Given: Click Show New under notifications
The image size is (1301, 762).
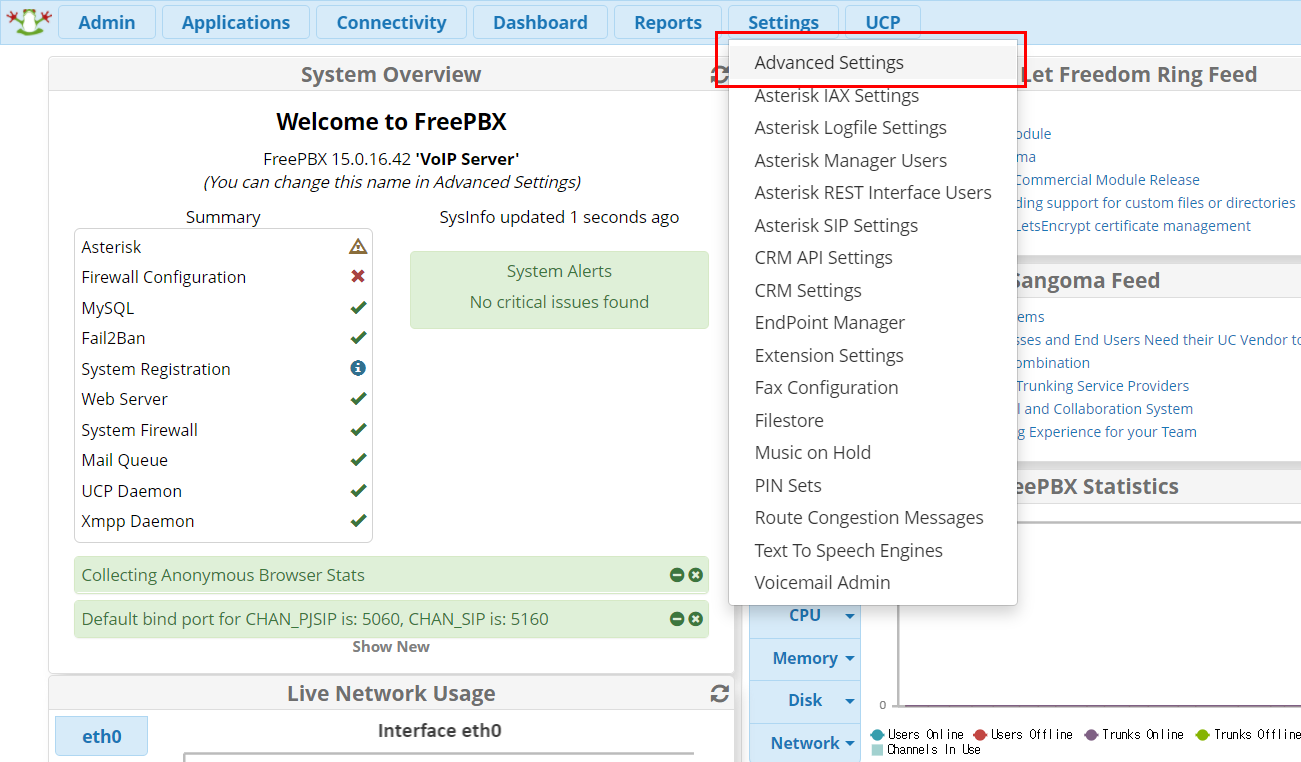Looking at the screenshot, I should tap(391, 647).
